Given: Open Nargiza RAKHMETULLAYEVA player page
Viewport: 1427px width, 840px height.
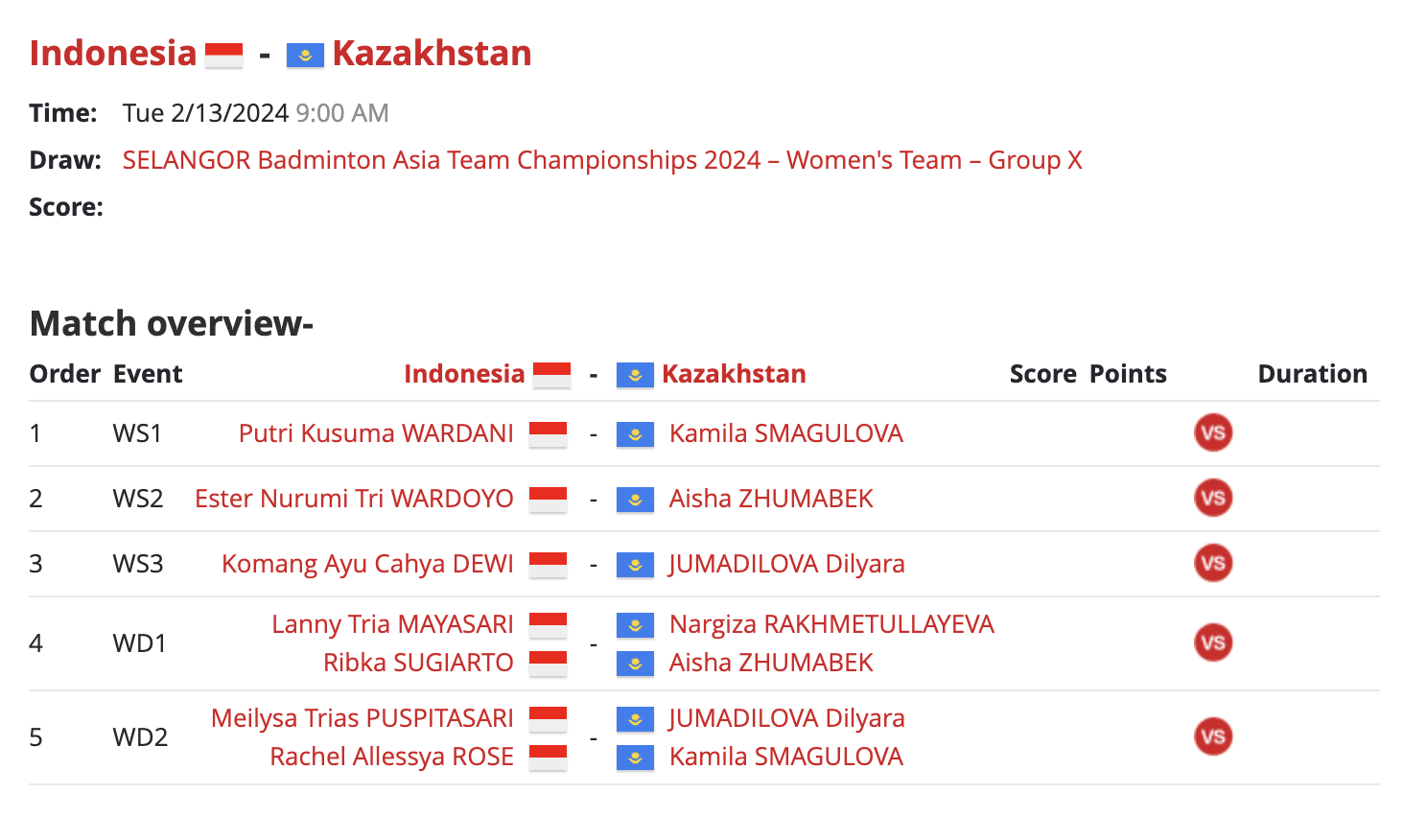Looking at the screenshot, I should tap(831, 624).
